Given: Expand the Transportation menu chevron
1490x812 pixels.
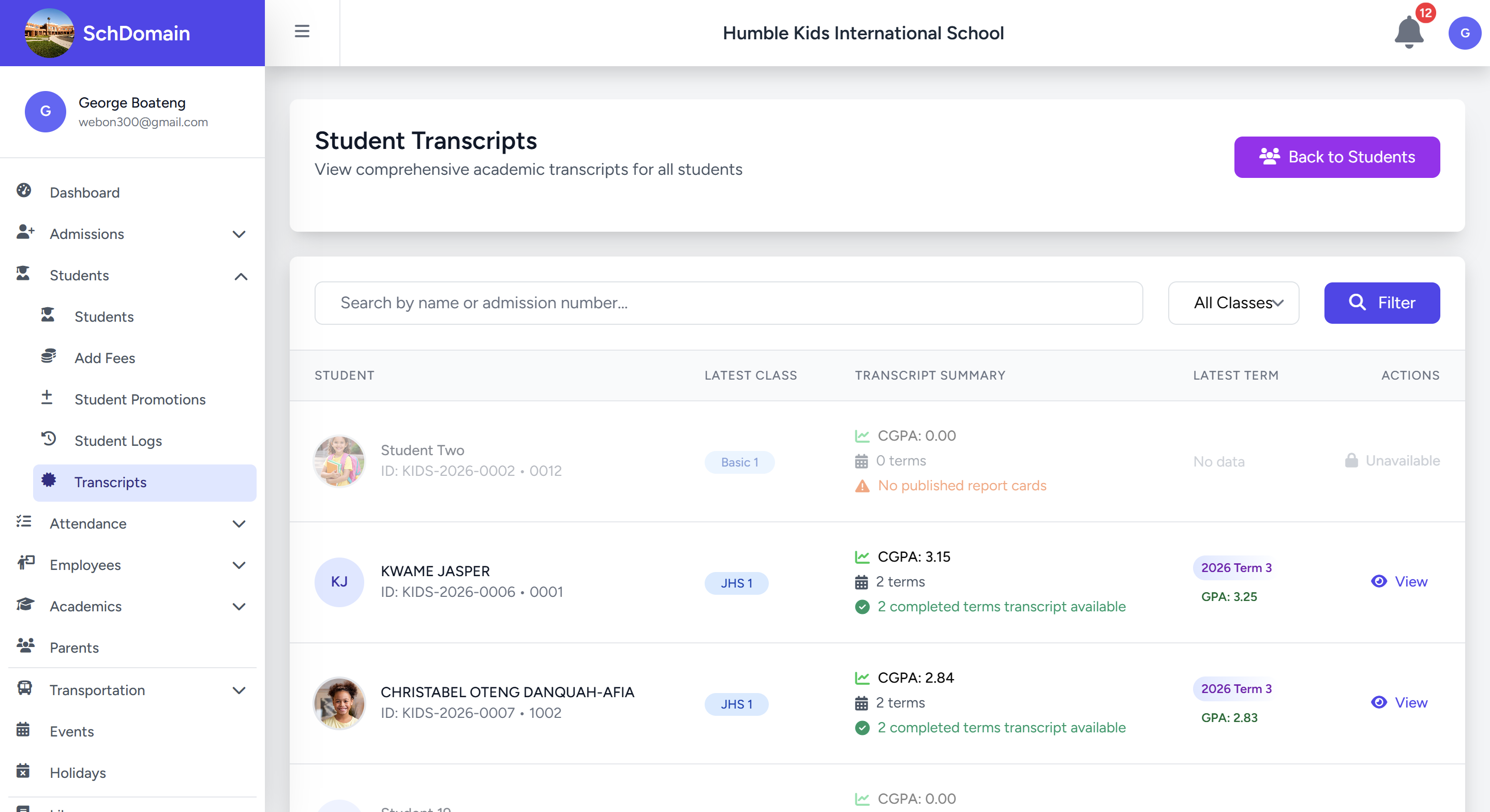Looking at the screenshot, I should click(x=239, y=690).
